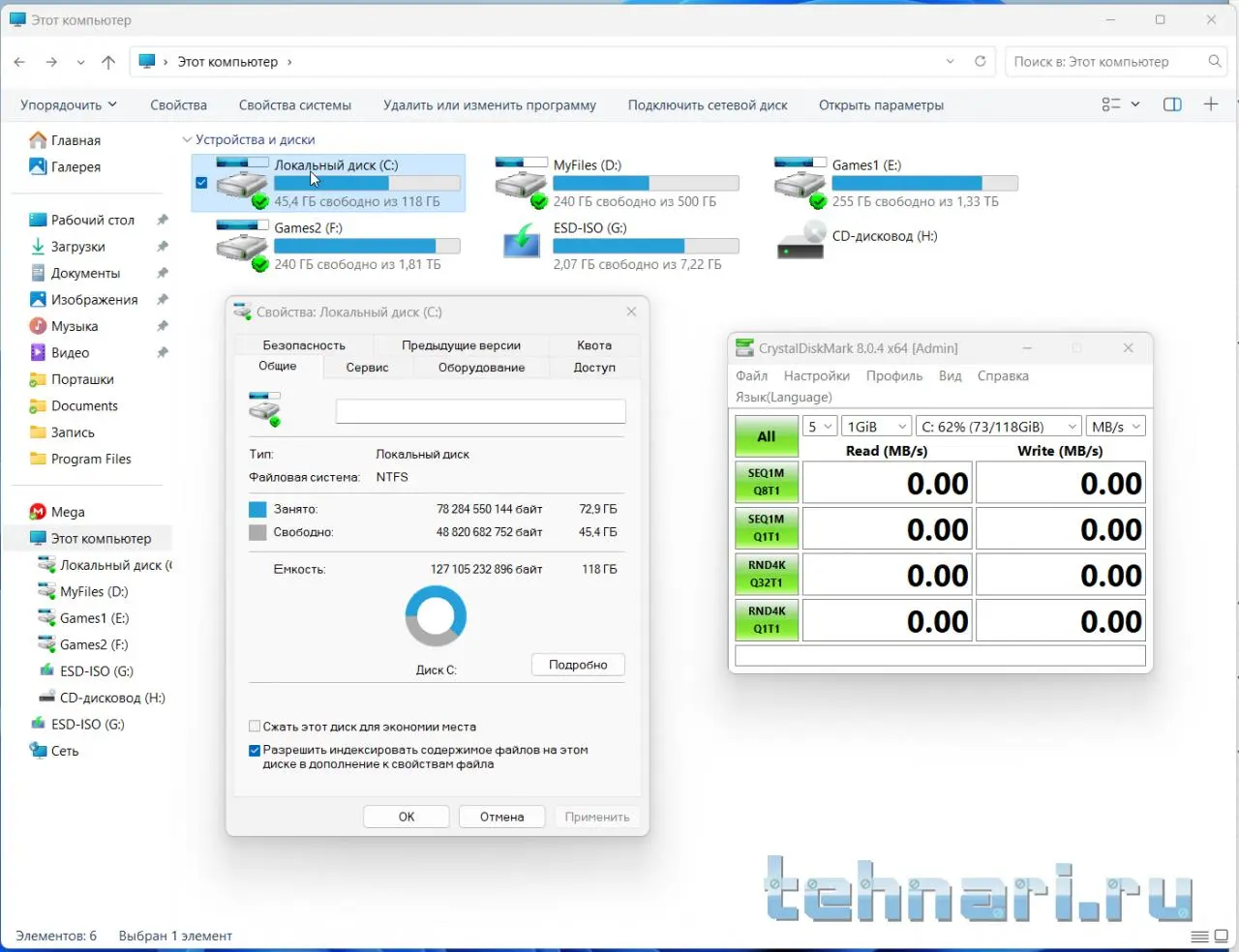Open the MB/s units dropdown
The image size is (1239, 952).
[1115, 427]
